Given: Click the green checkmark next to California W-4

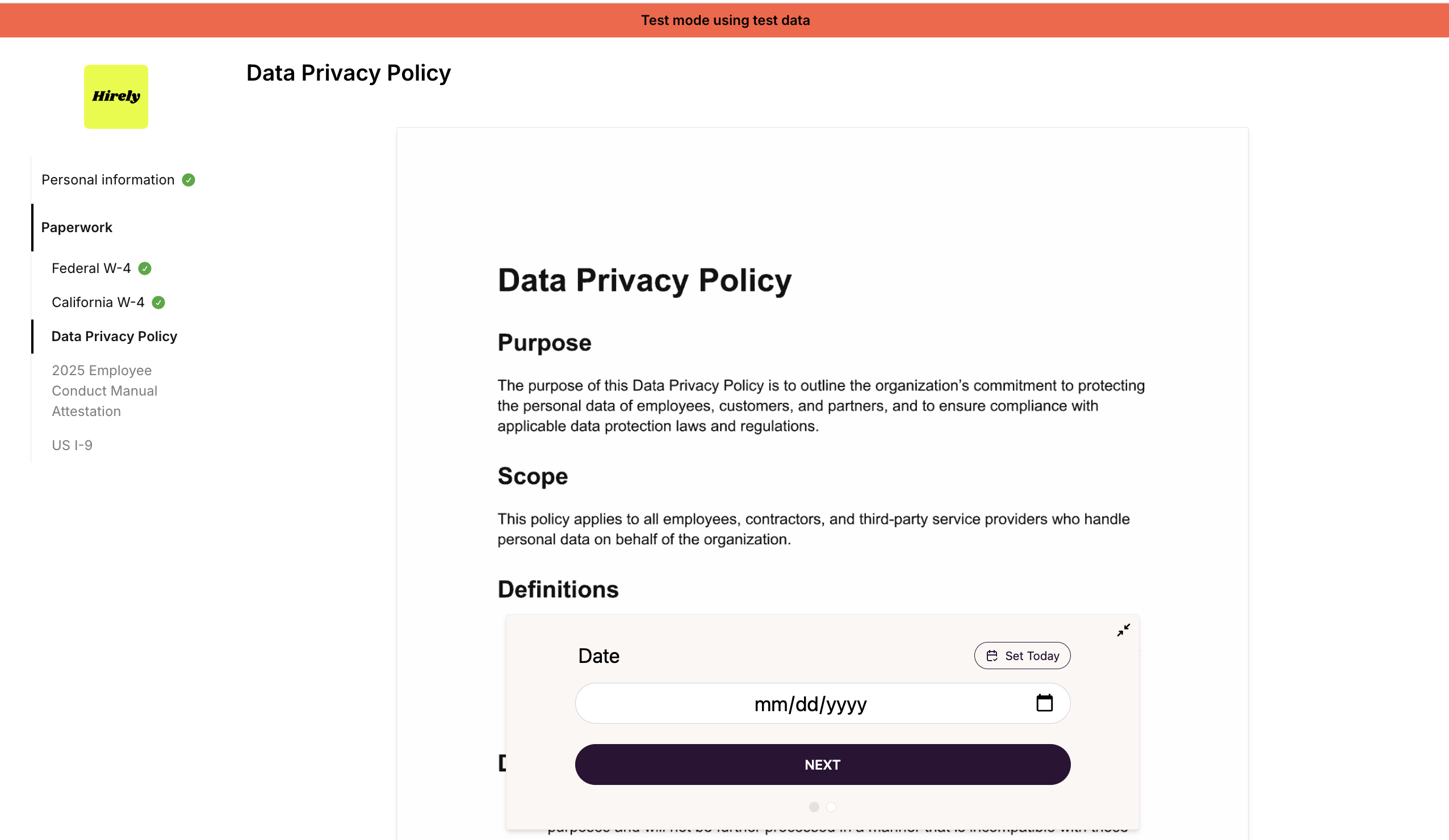Looking at the screenshot, I should click(159, 303).
